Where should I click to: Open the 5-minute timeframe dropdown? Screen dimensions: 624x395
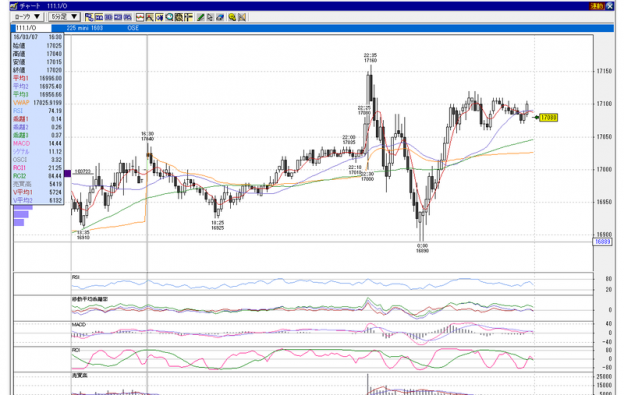[64, 17]
